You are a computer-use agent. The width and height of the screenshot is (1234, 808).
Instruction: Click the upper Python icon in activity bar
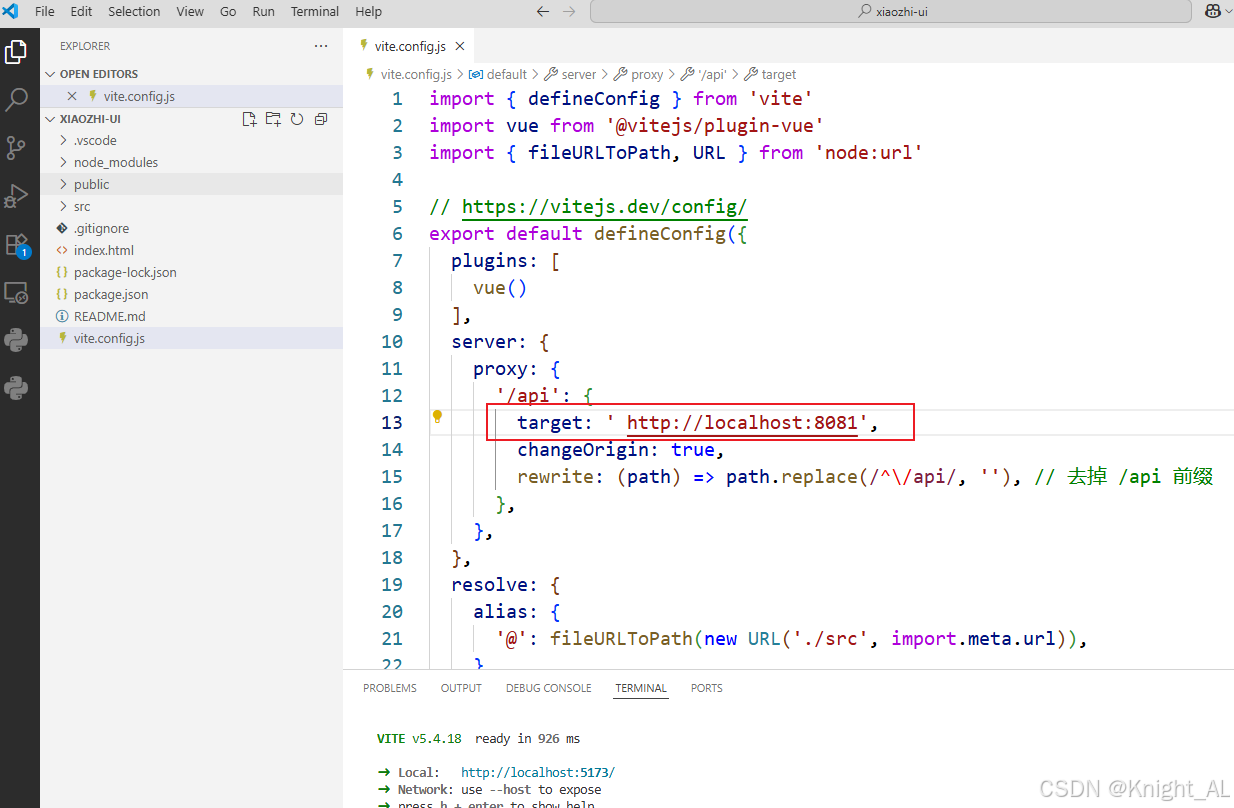16,340
